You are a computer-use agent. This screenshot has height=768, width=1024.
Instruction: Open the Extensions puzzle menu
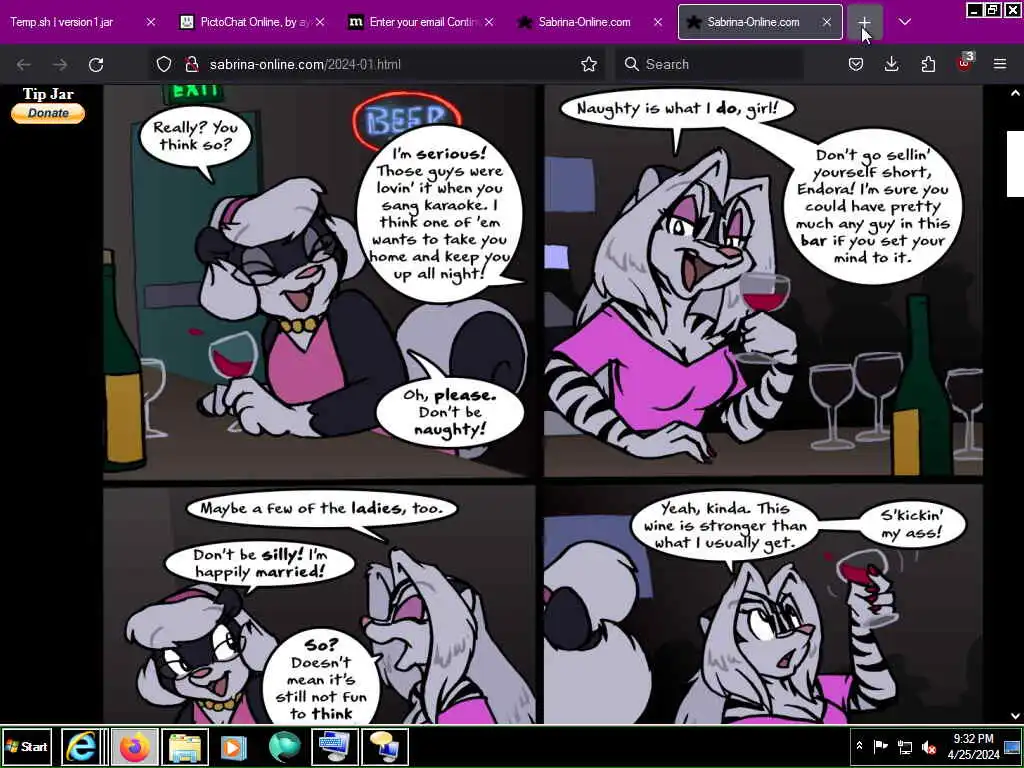pos(928,64)
